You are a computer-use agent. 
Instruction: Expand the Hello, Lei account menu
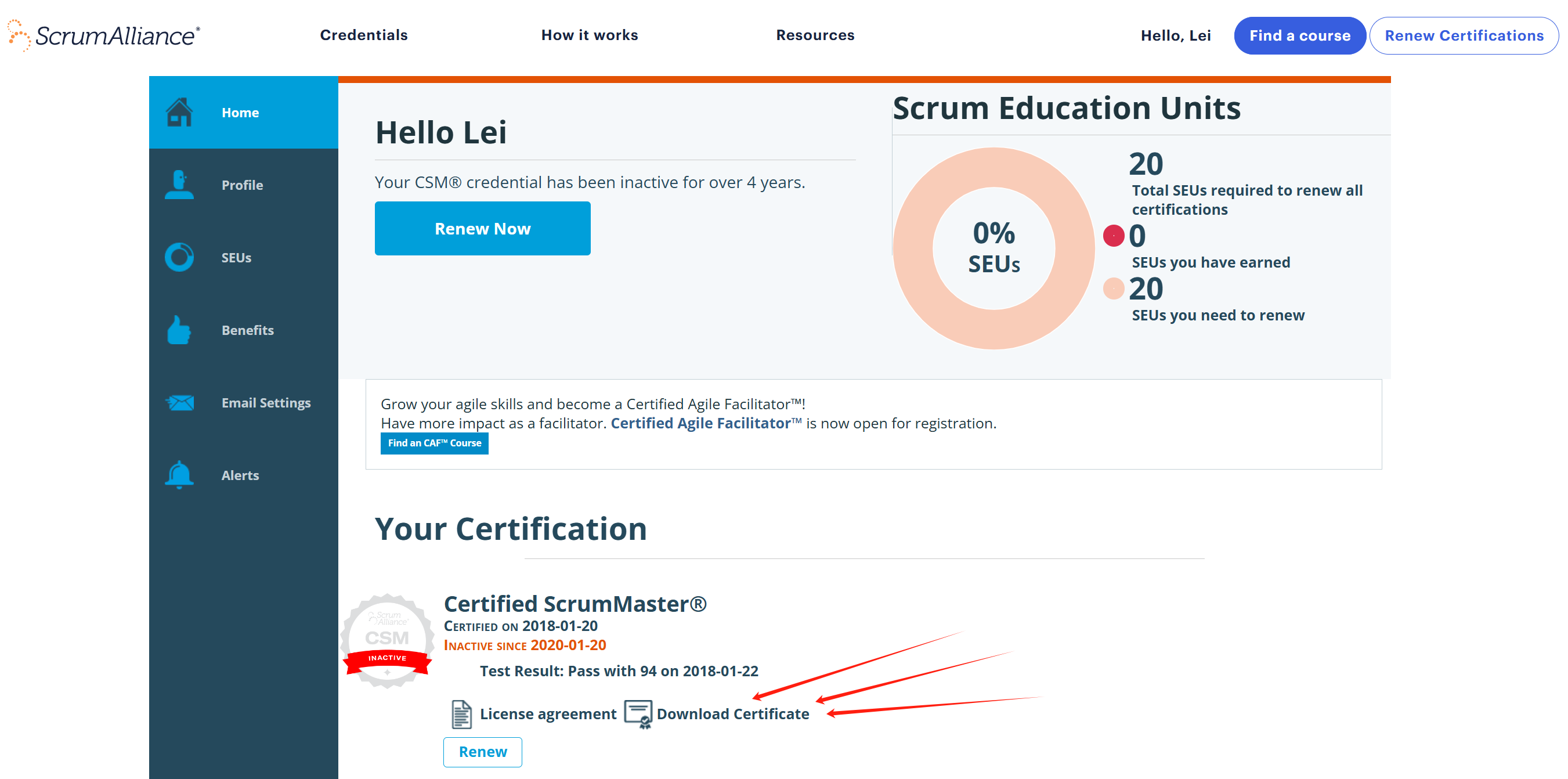click(1175, 36)
